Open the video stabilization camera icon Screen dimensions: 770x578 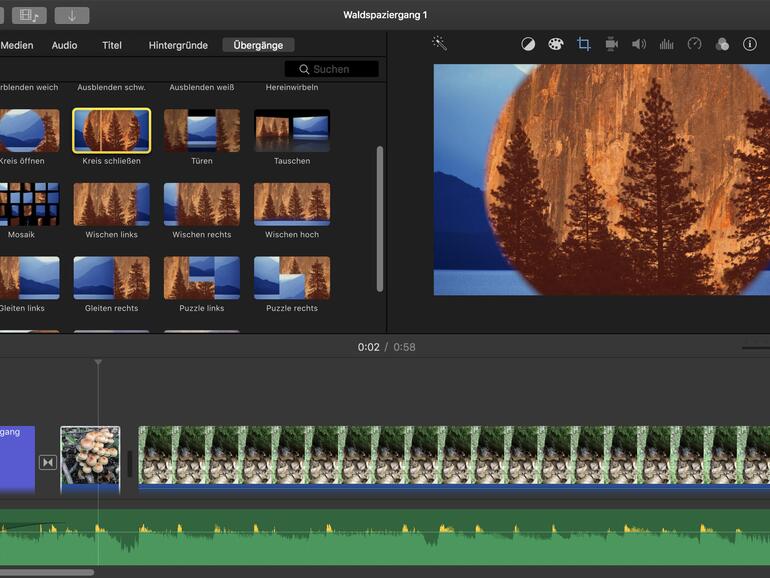[611, 44]
